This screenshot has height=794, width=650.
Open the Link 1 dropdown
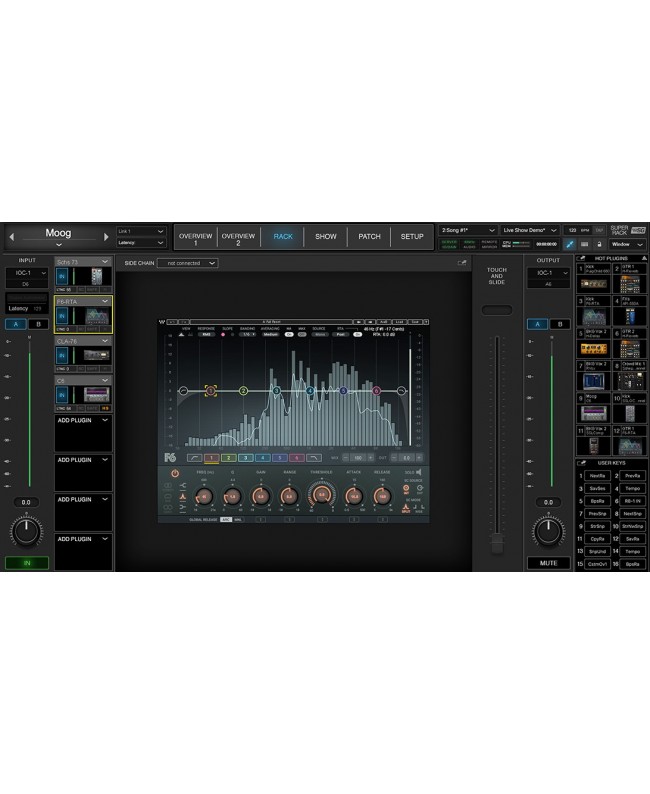[141, 231]
